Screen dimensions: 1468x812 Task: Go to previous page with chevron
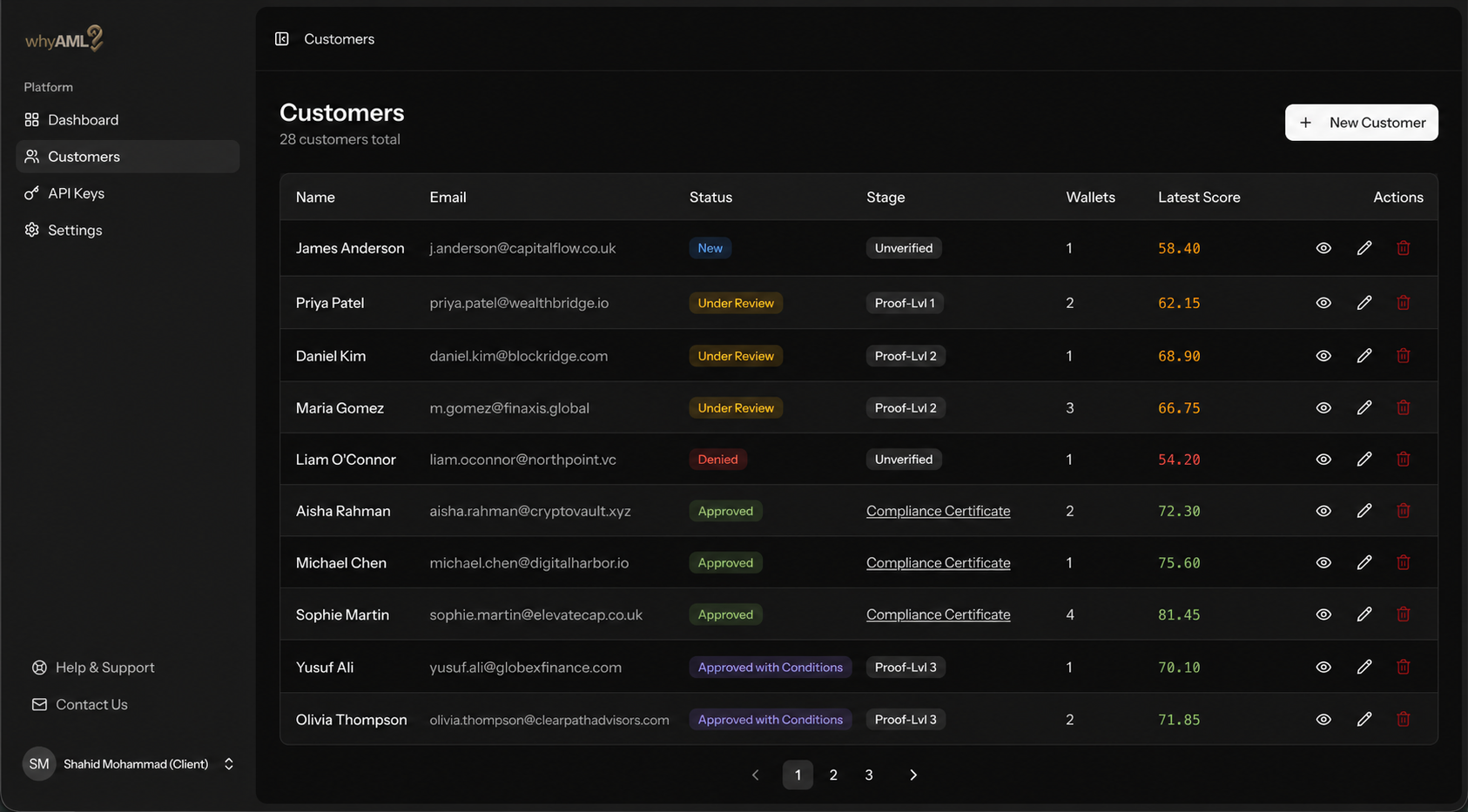click(755, 775)
